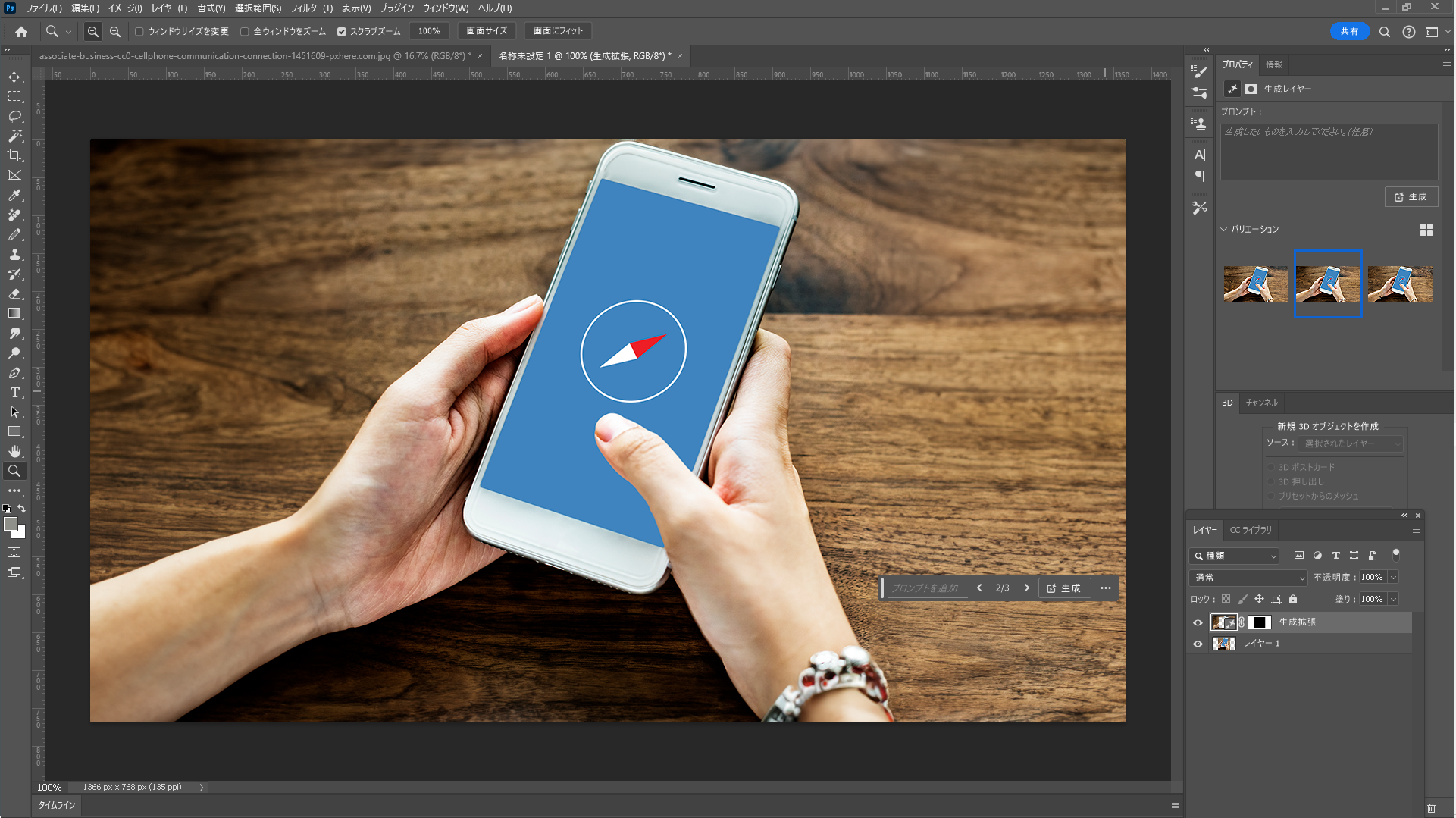Open the ファイル(F) menu
The height and width of the screenshot is (818, 1456).
click(x=44, y=8)
